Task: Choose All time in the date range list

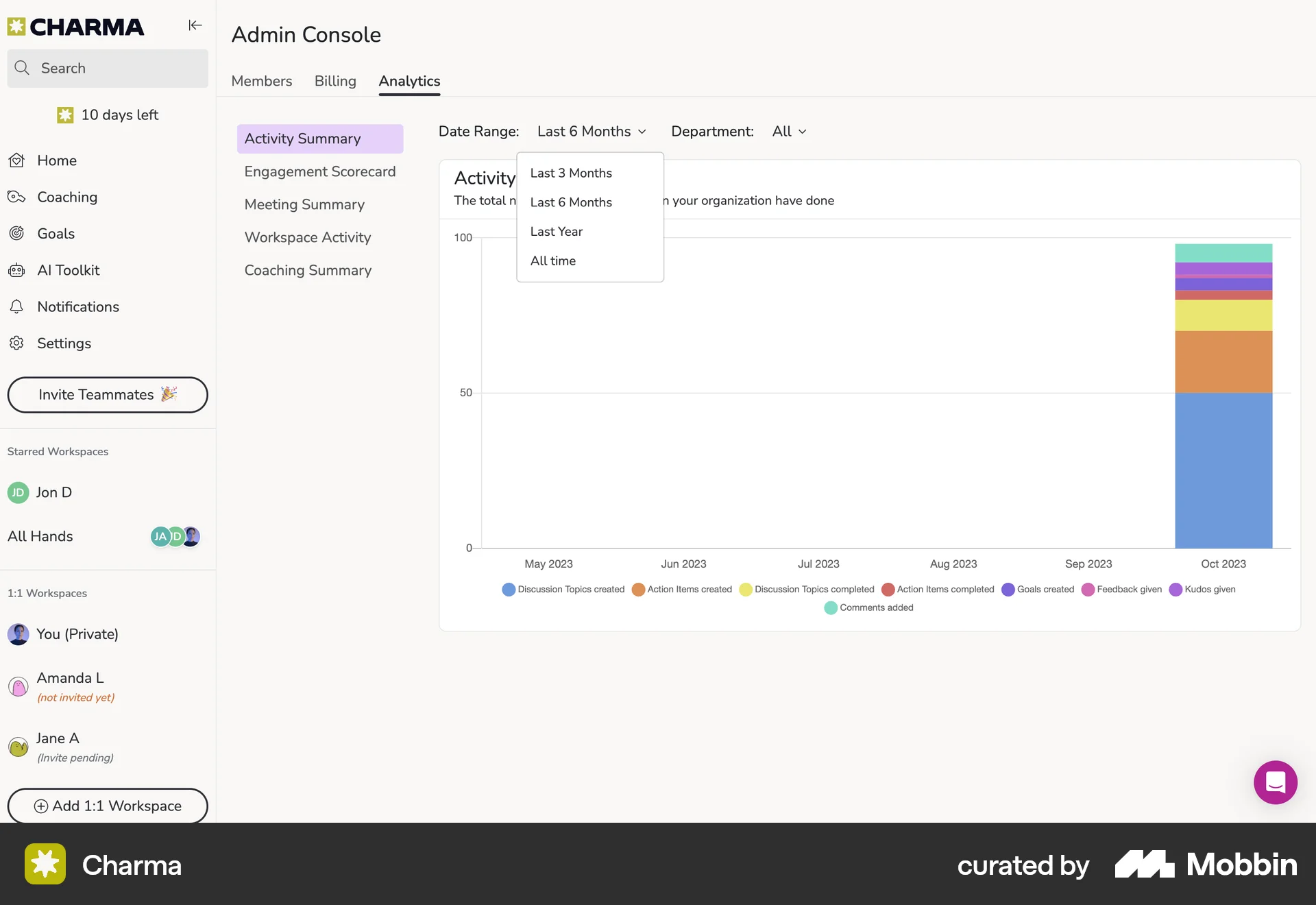Action: point(552,261)
